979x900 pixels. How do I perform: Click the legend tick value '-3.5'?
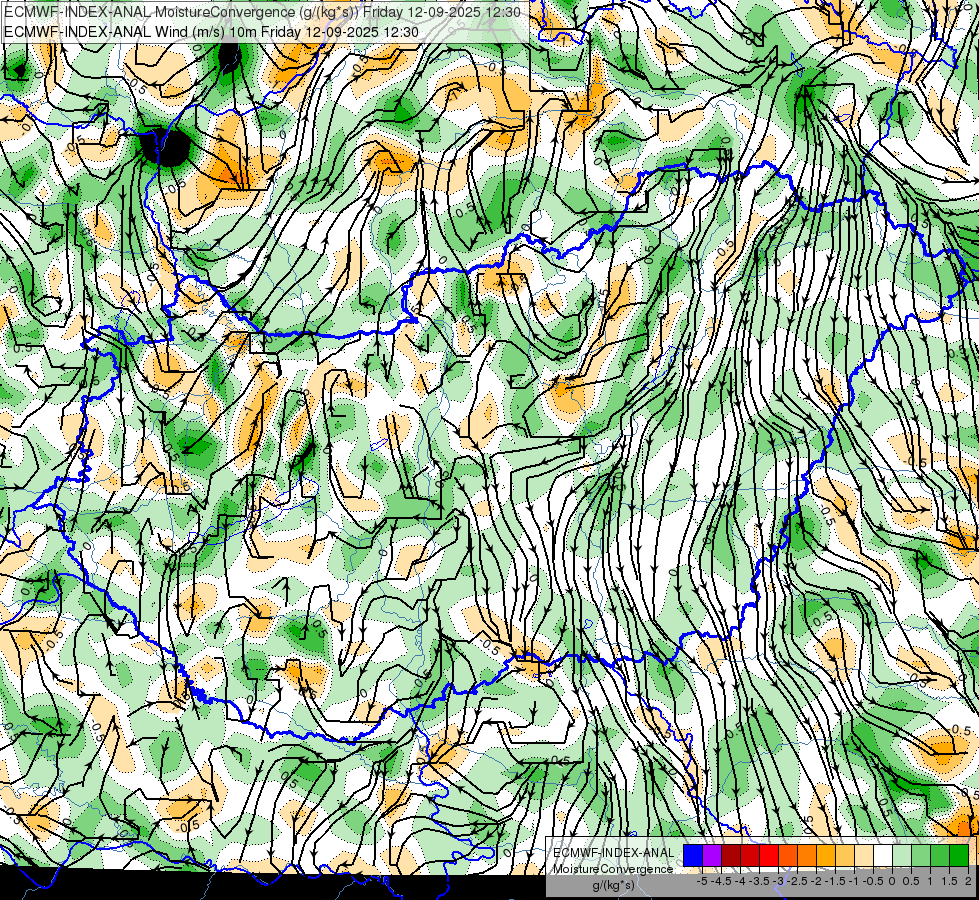759,881
